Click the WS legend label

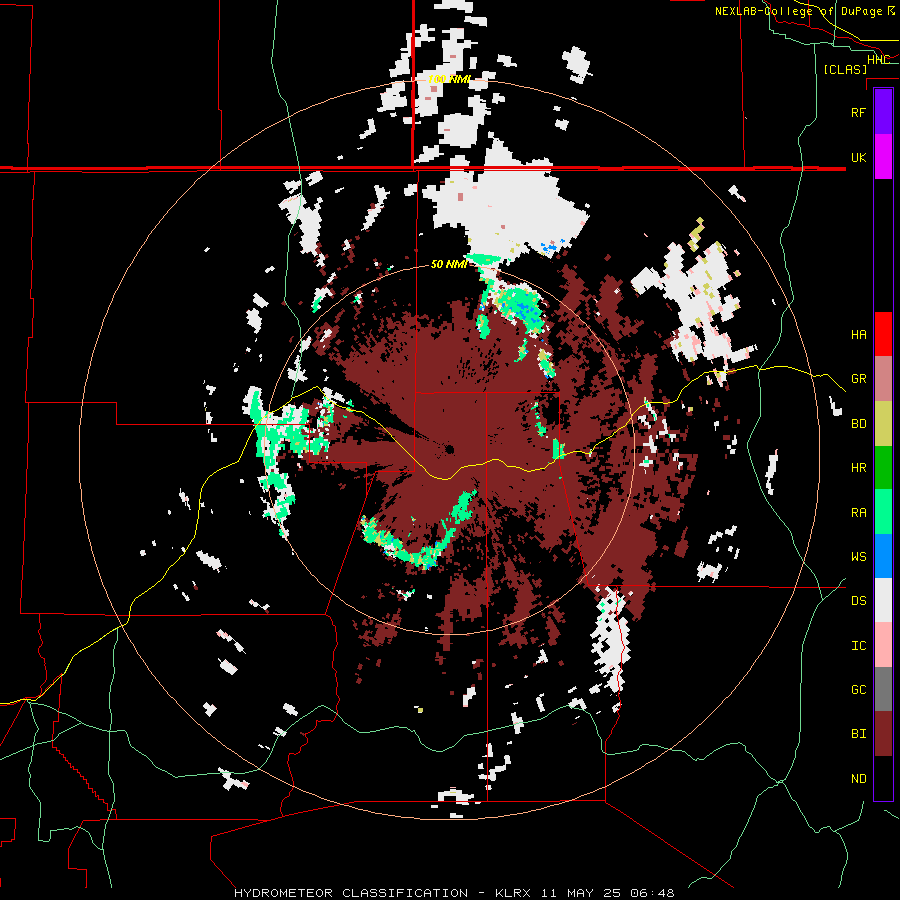pyautogui.click(x=858, y=557)
